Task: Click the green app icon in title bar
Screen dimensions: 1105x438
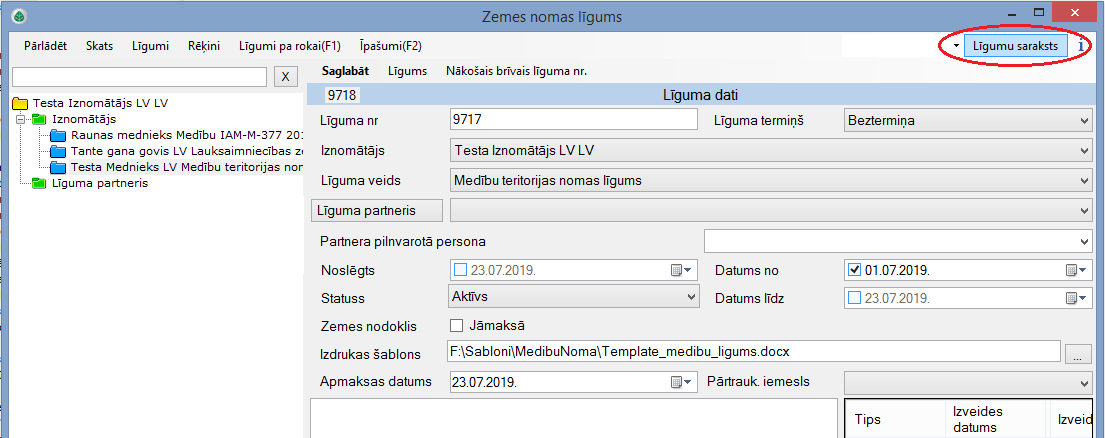Action: pyautogui.click(x=20, y=15)
